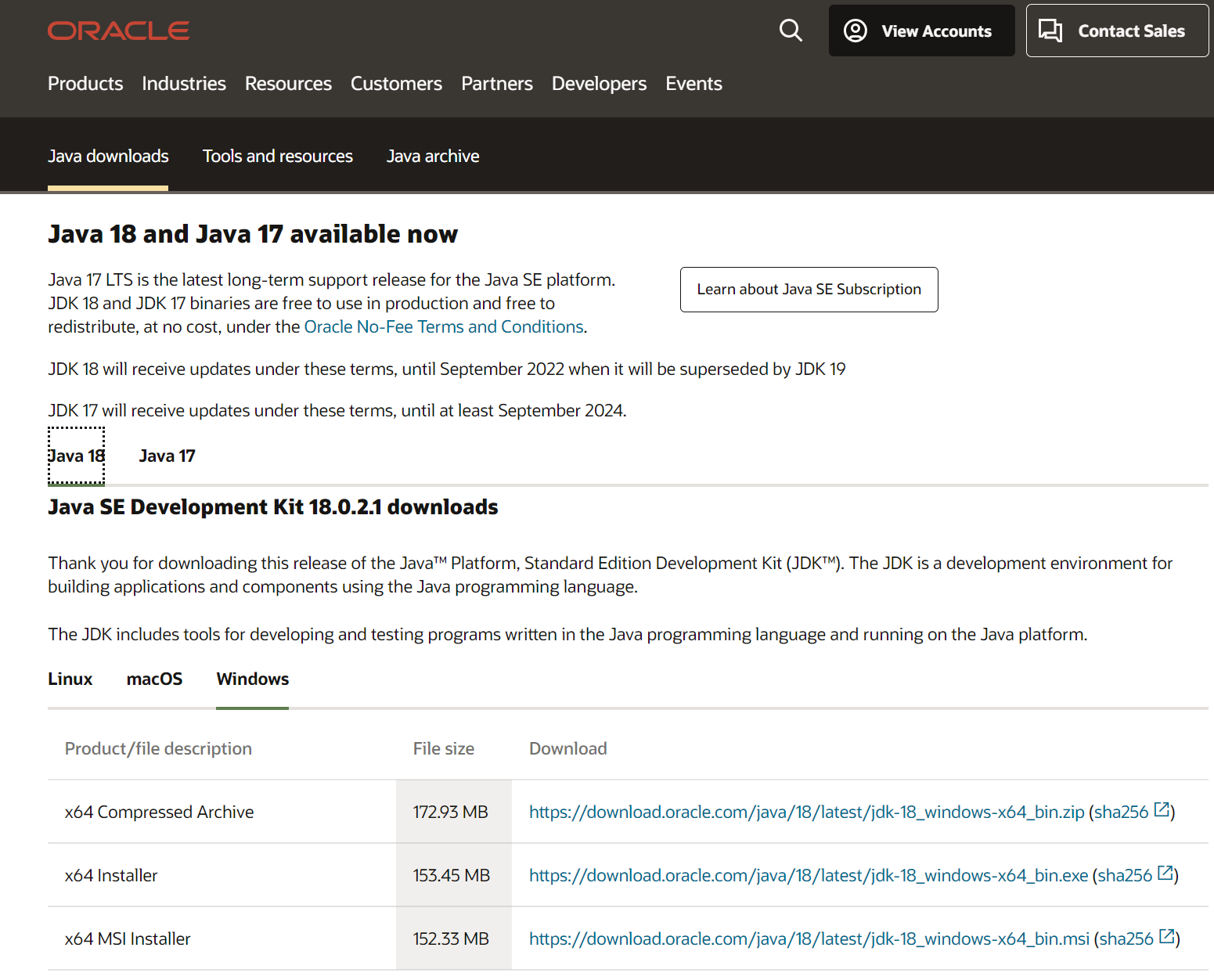Screen dimensions: 1214x980
Task: Select the Linux platform tab
Action: (x=70, y=679)
